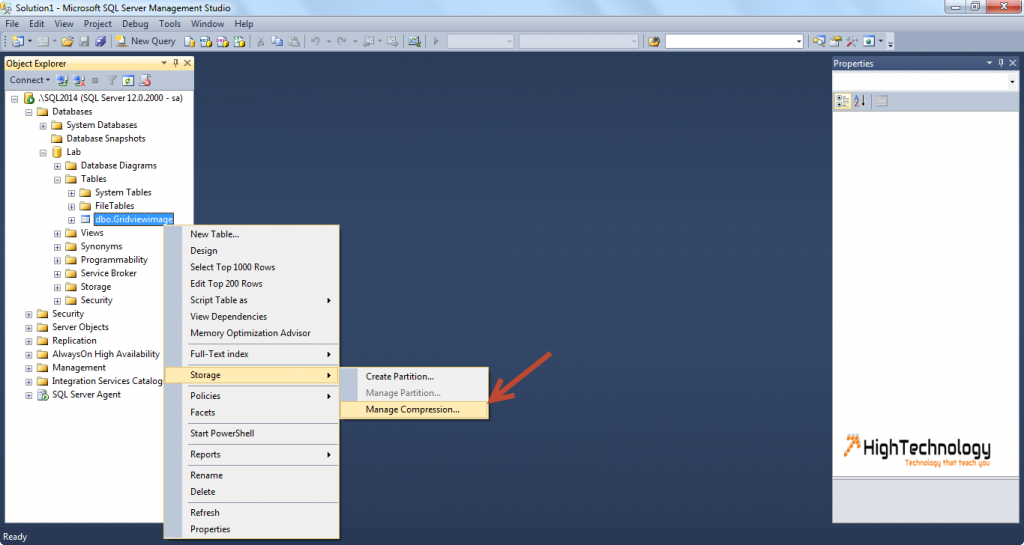Expand the dbo.Gridviewimage table node
Viewport: 1024px width, 545px height.
[x=72, y=220]
